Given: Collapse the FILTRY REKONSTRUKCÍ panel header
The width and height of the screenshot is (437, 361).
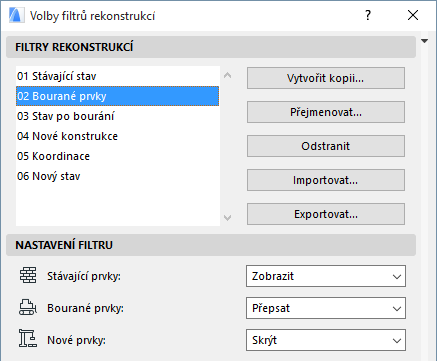Looking at the screenshot, I should (211, 47).
